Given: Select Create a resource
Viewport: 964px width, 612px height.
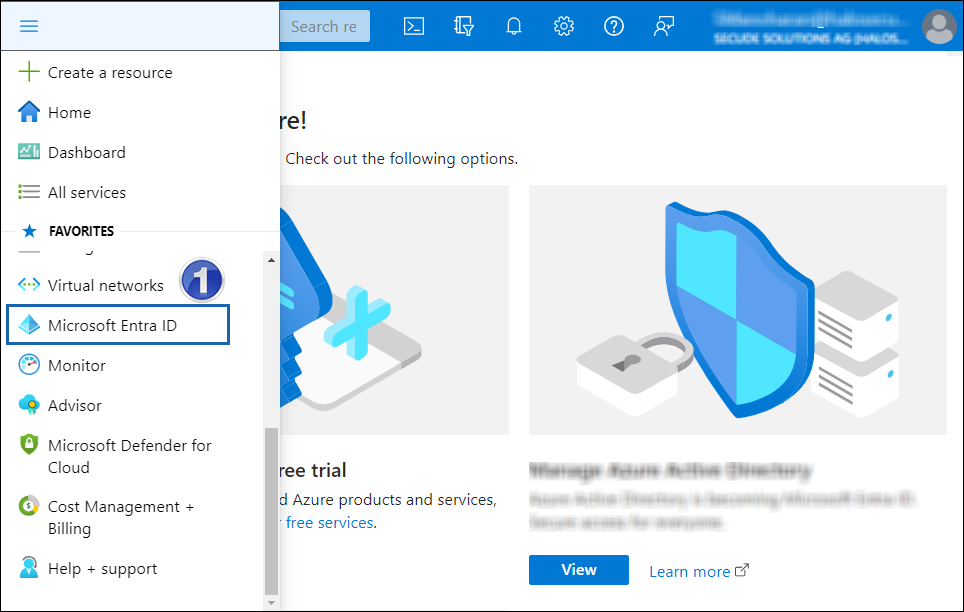Looking at the screenshot, I should pyautogui.click(x=109, y=73).
